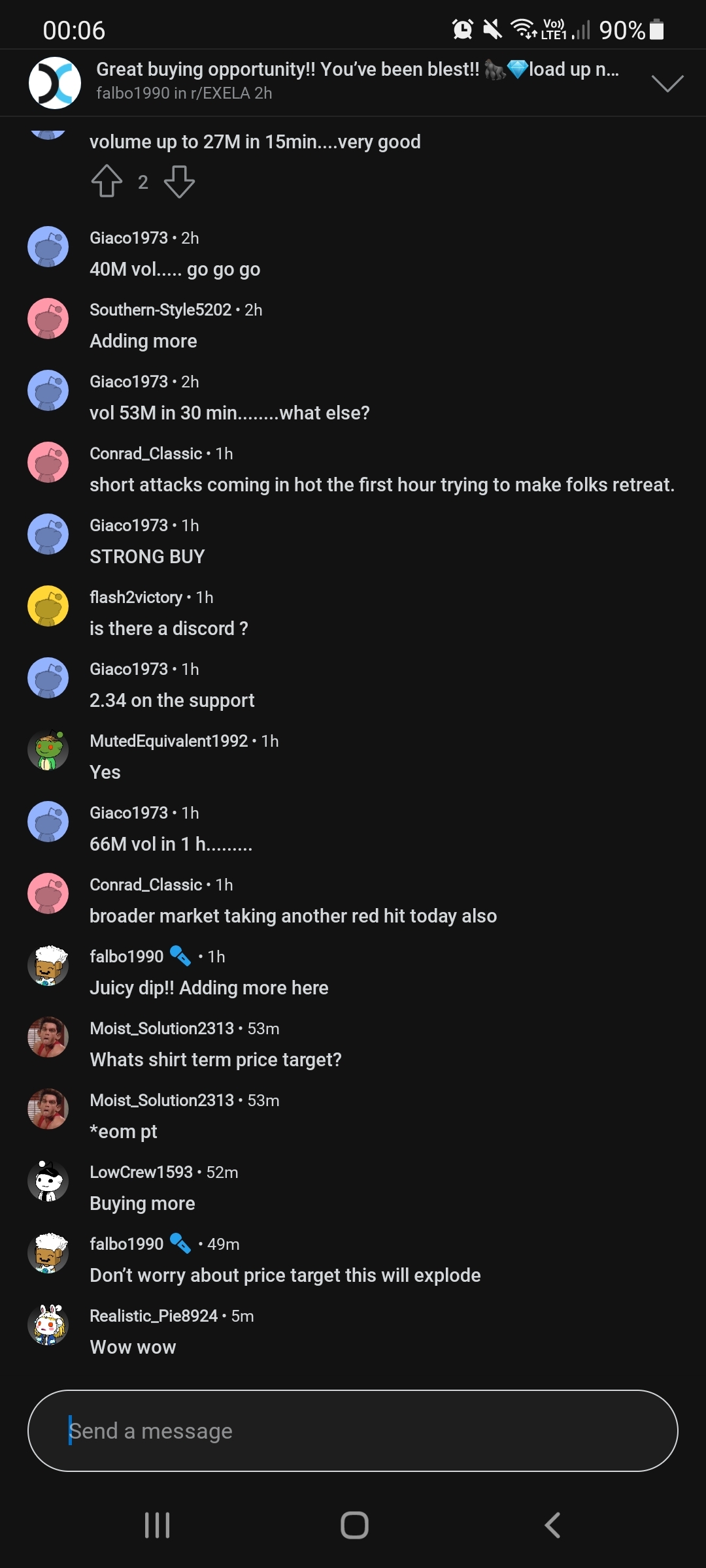This screenshot has height=1568, width=706.
Task: Open the Android recent apps button
Action: point(157,1526)
